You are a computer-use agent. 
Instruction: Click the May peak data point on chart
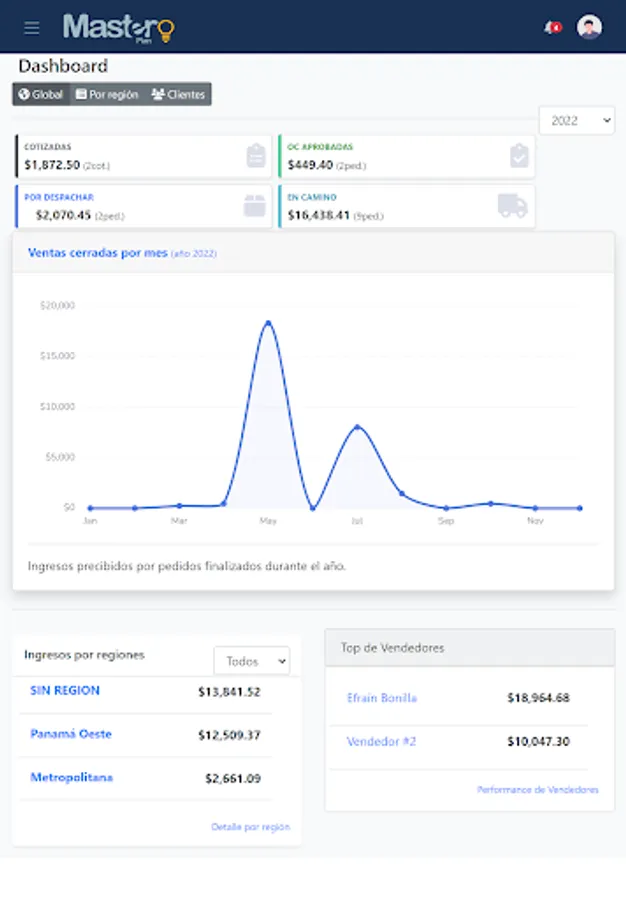pos(268,322)
